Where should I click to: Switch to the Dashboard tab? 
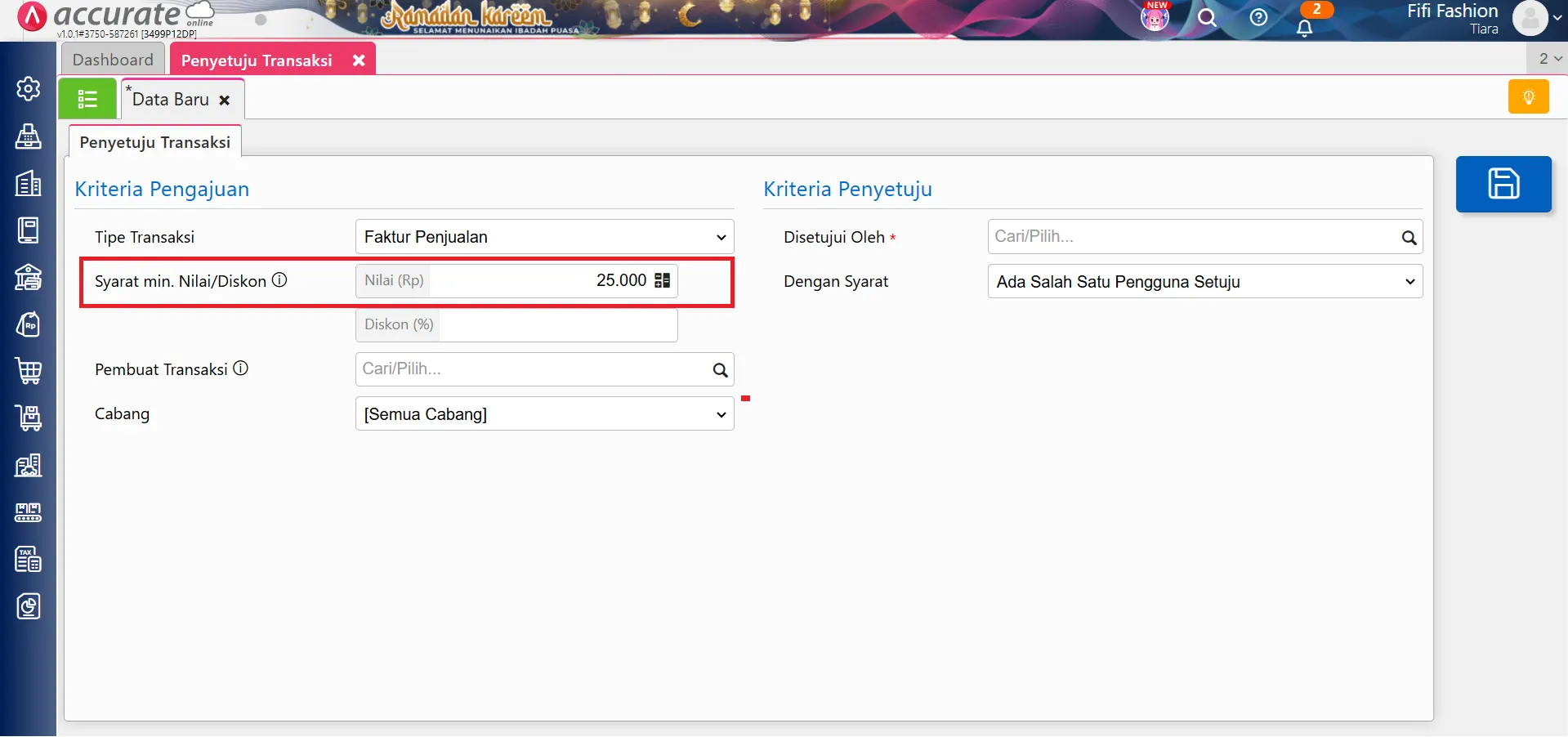tap(113, 60)
